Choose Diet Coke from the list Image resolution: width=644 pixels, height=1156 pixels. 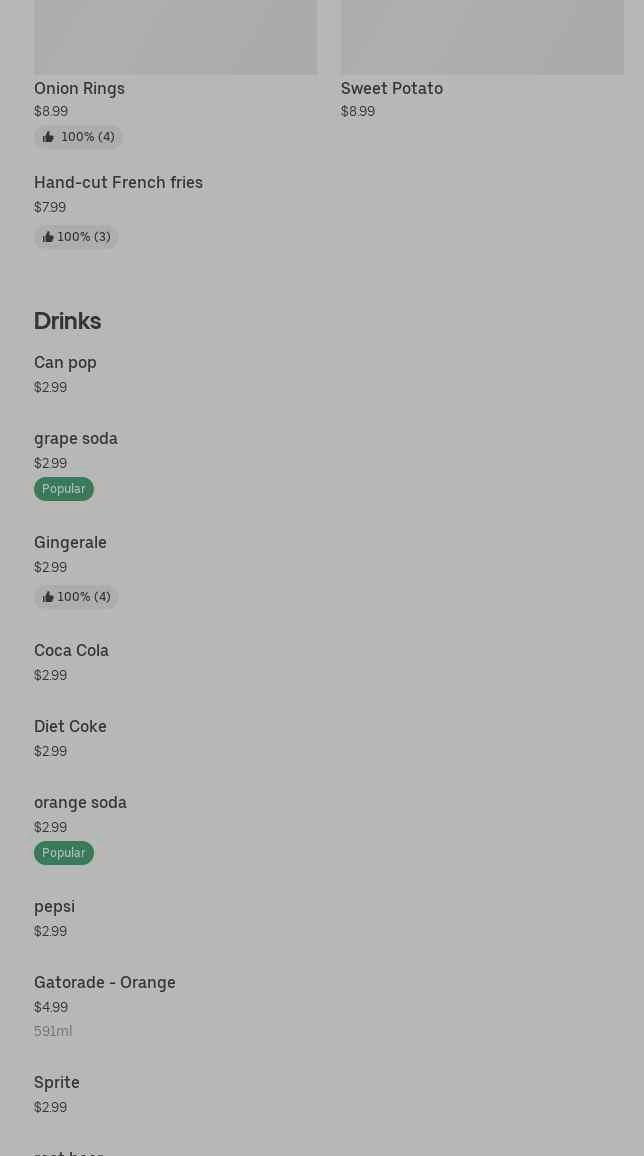(x=70, y=727)
